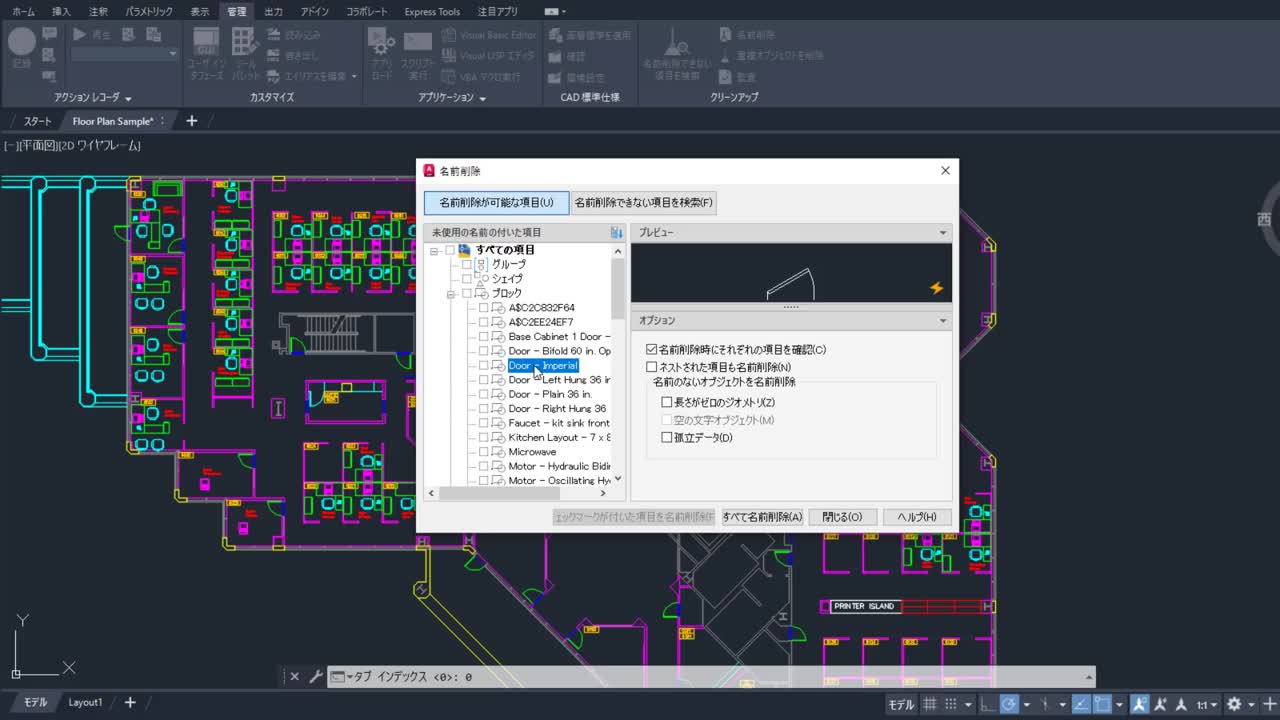The image size is (1280, 720).
Task: Open the workspace gear icon in status bar
Action: coord(1234,704)
